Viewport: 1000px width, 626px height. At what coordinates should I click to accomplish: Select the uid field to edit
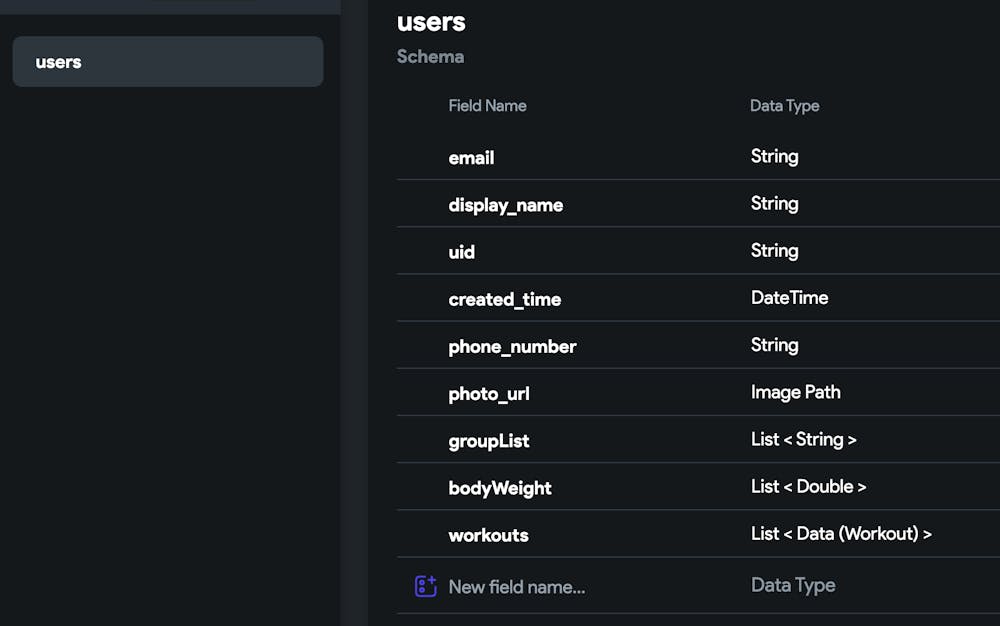coord(461,251)
